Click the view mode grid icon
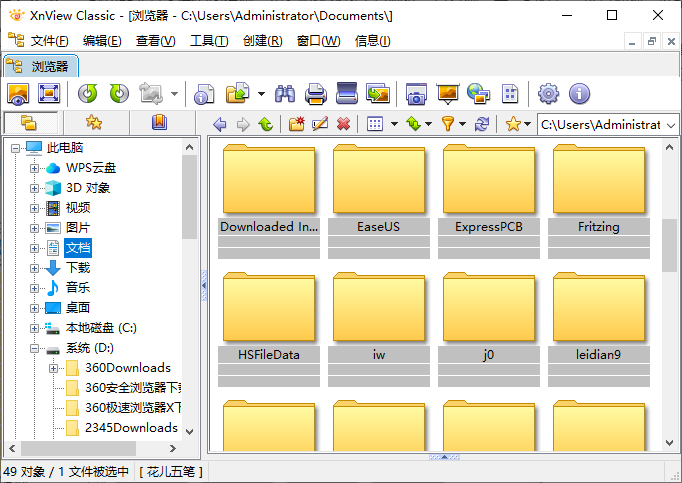 coord(375,124)
